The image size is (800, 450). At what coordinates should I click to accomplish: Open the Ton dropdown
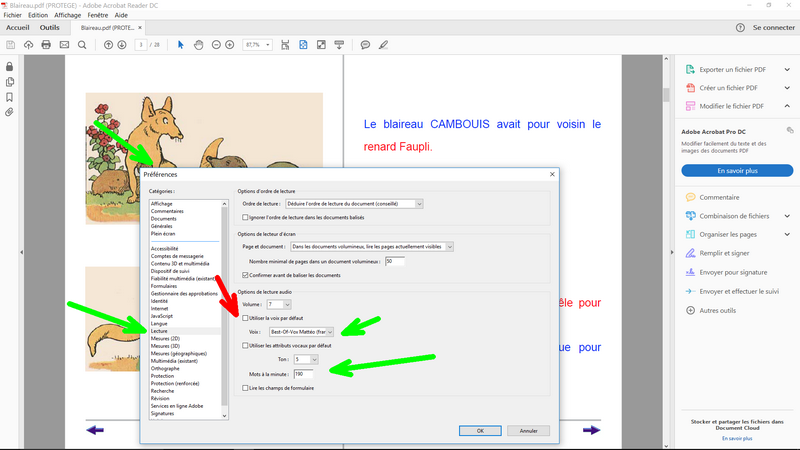(x=306, y=359)
